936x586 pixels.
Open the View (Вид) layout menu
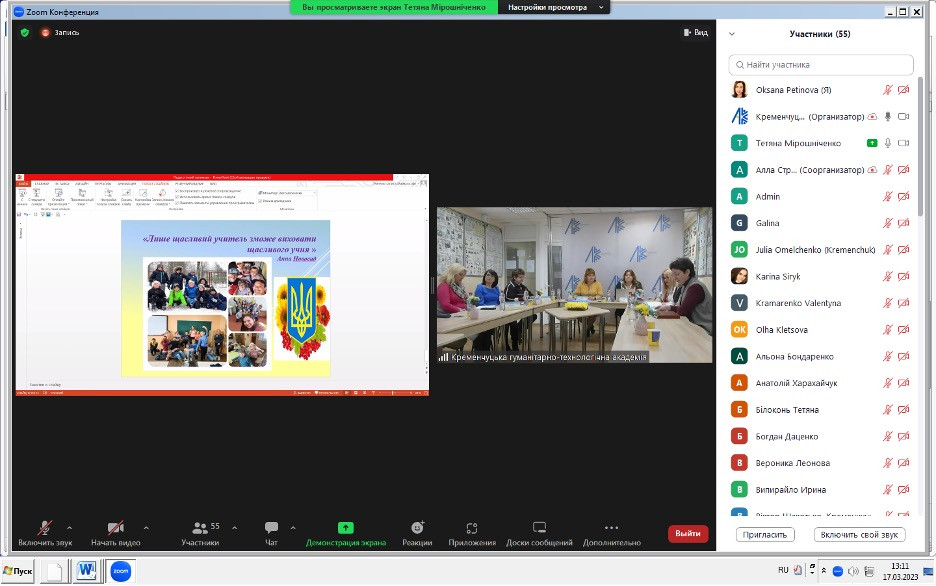[x=695, y=32]
